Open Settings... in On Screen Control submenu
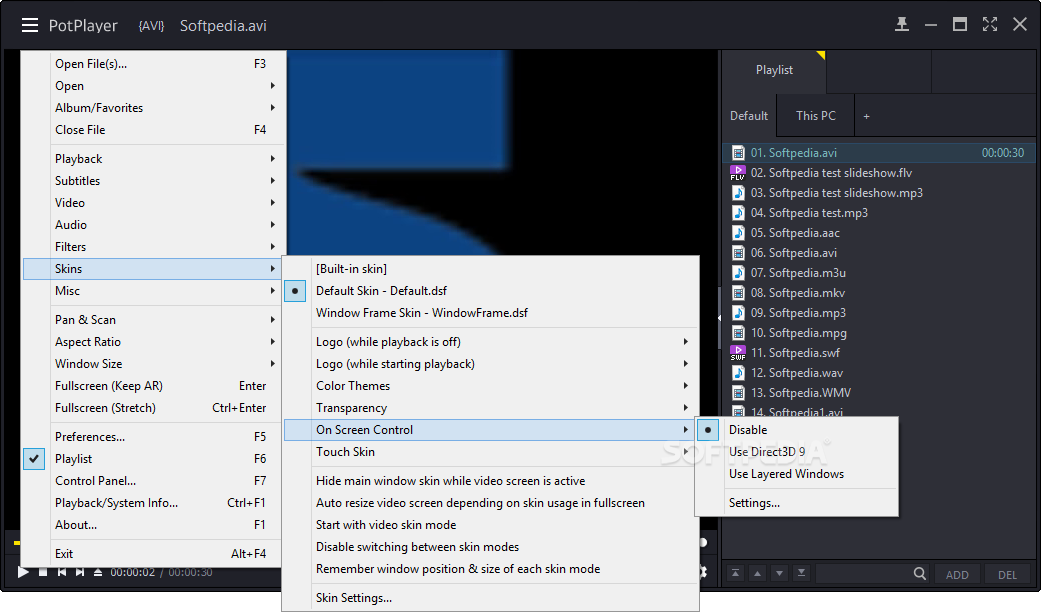 tap(797, 503)
